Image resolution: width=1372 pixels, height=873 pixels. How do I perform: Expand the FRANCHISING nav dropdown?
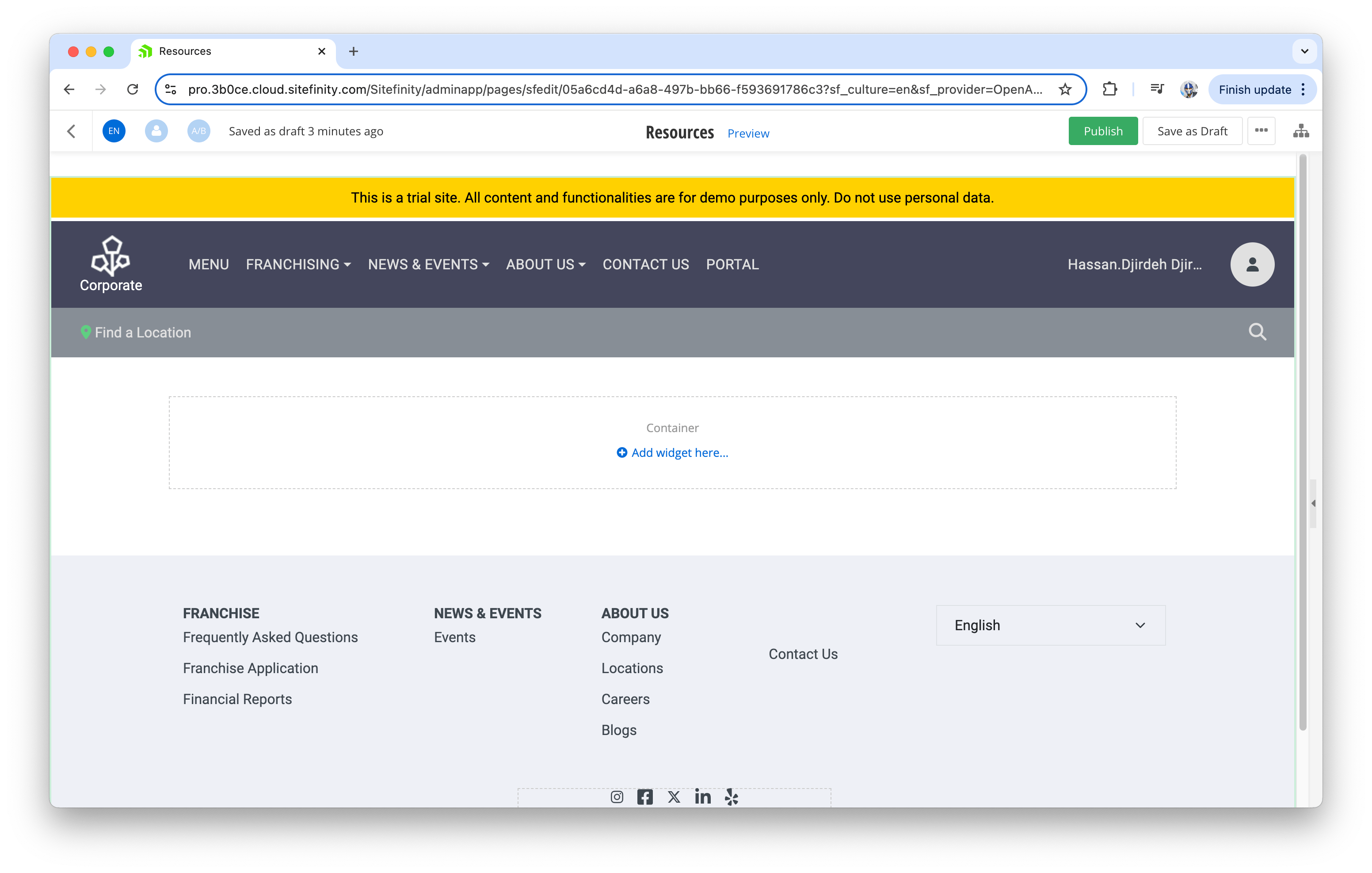(x=298, y=264)
